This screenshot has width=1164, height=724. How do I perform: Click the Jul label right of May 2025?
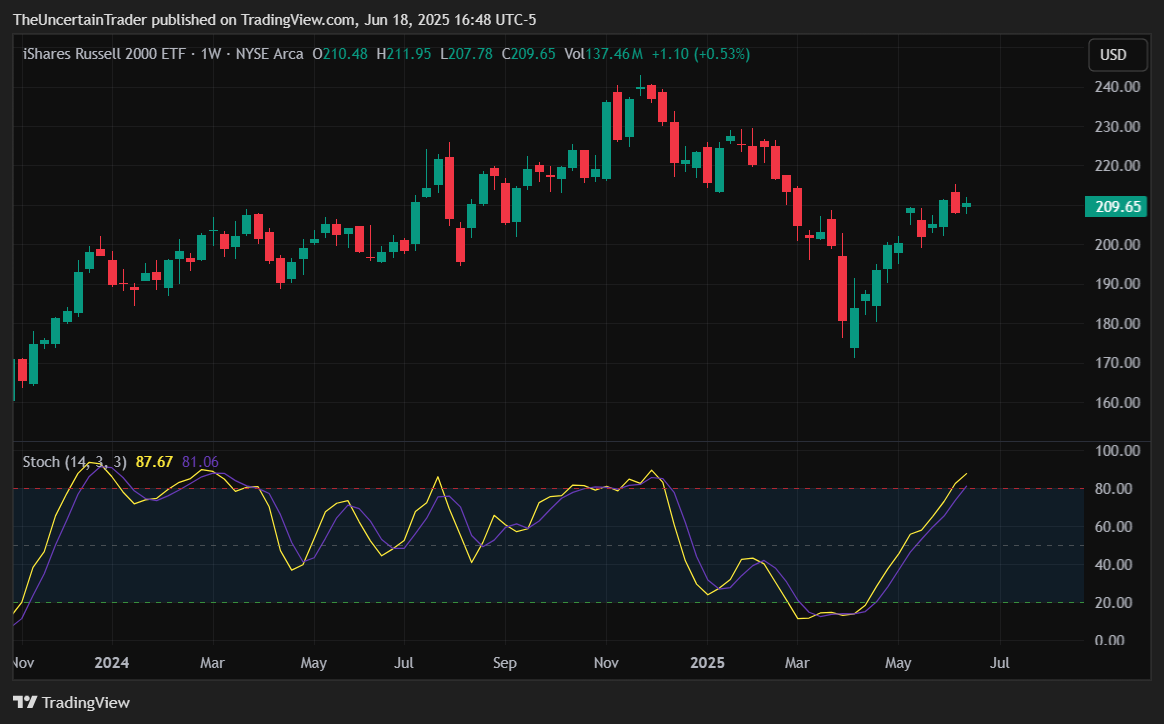pyautogui.click(x=1000, y=662)
